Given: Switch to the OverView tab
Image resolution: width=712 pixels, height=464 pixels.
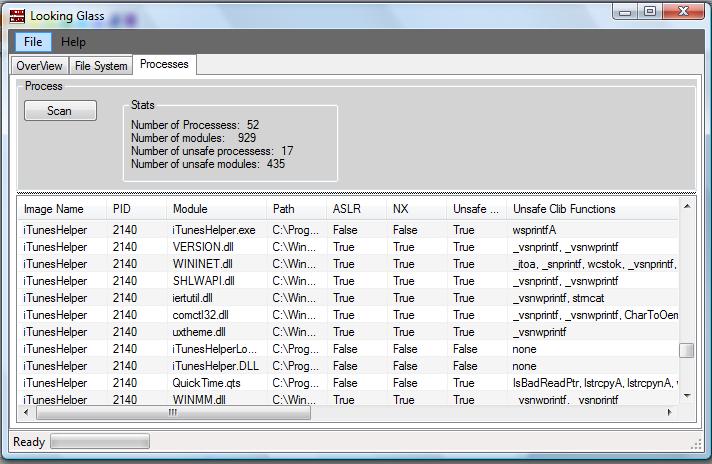Looking at the screenshot, I should pyautogui.click(x=40, y=66).
